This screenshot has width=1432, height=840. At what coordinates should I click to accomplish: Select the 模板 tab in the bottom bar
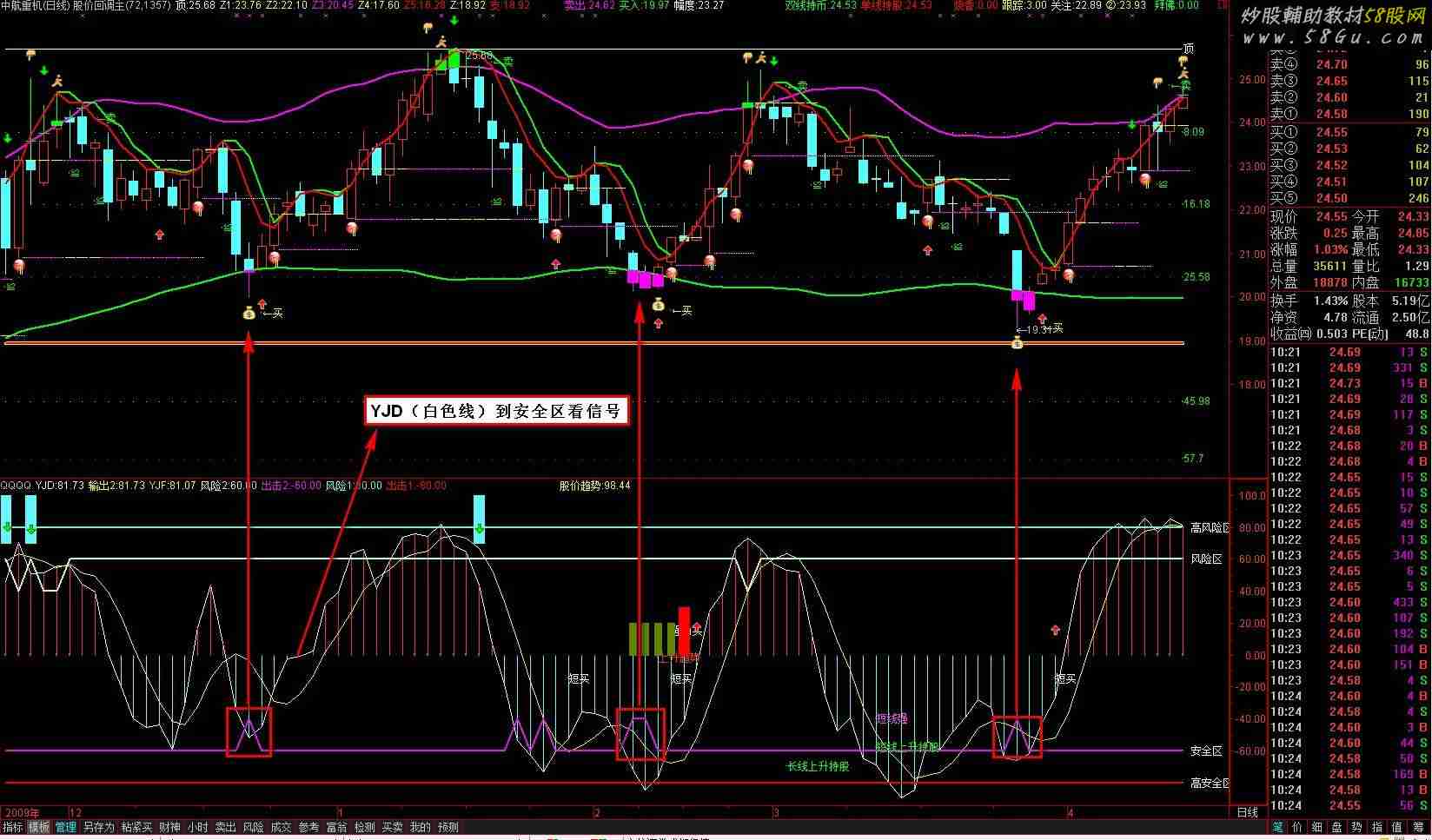tap(39, 828)
